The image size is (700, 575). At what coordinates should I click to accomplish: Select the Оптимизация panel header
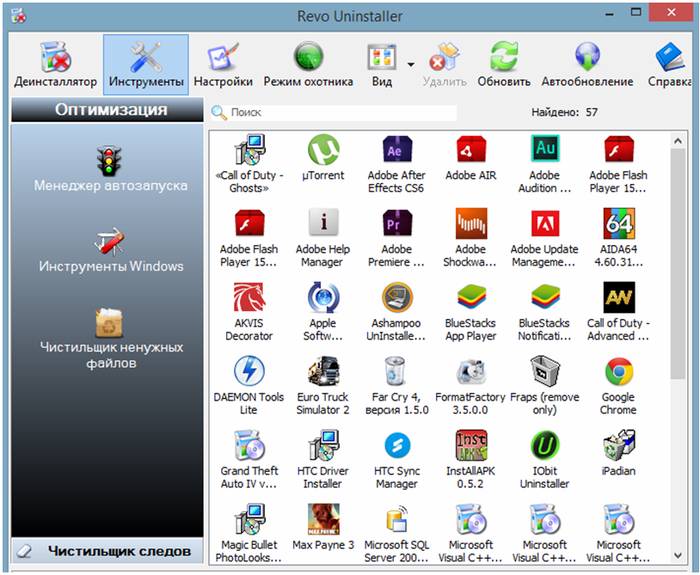coord(110,110)
